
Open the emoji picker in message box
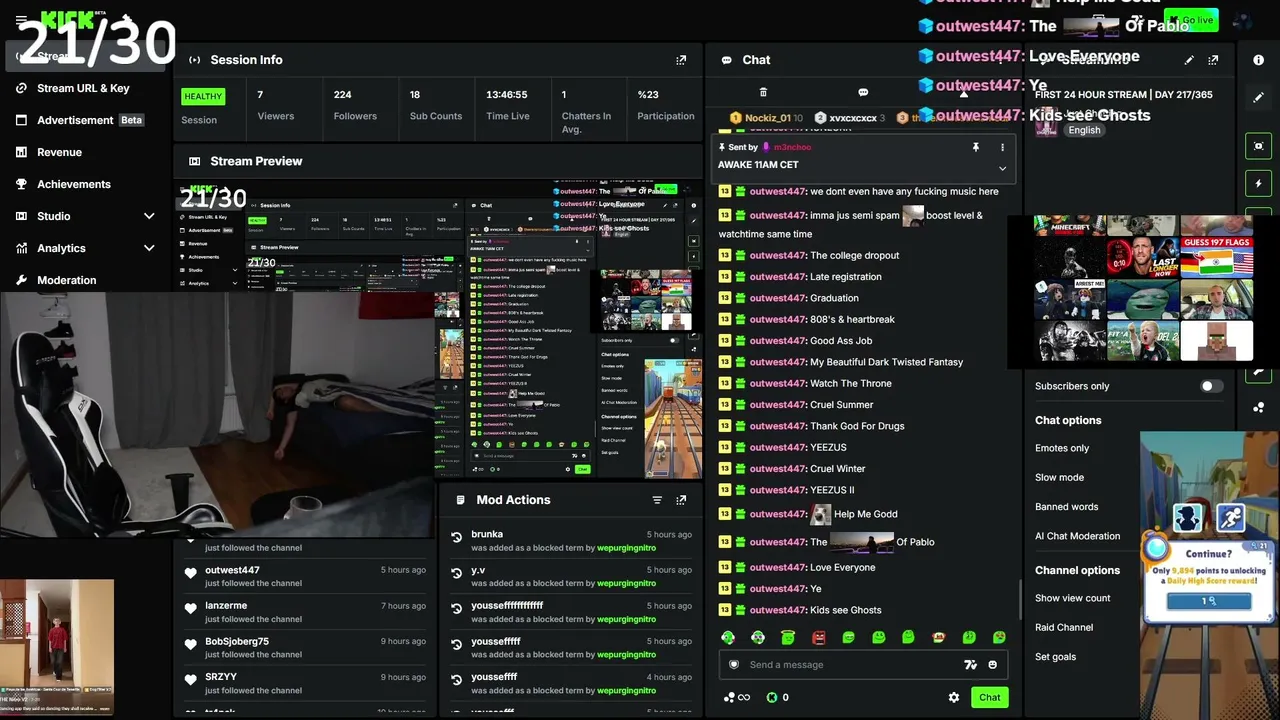click(x=993, y=665)
